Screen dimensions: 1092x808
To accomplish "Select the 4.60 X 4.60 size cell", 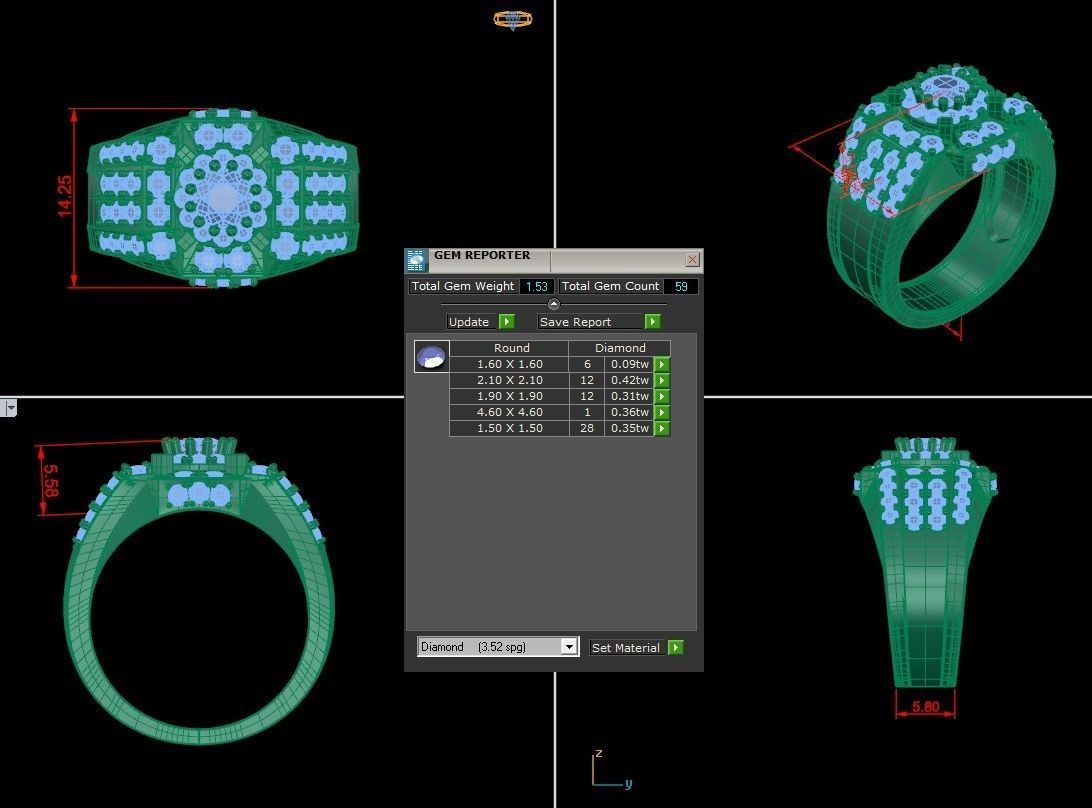I will point(510,412).
